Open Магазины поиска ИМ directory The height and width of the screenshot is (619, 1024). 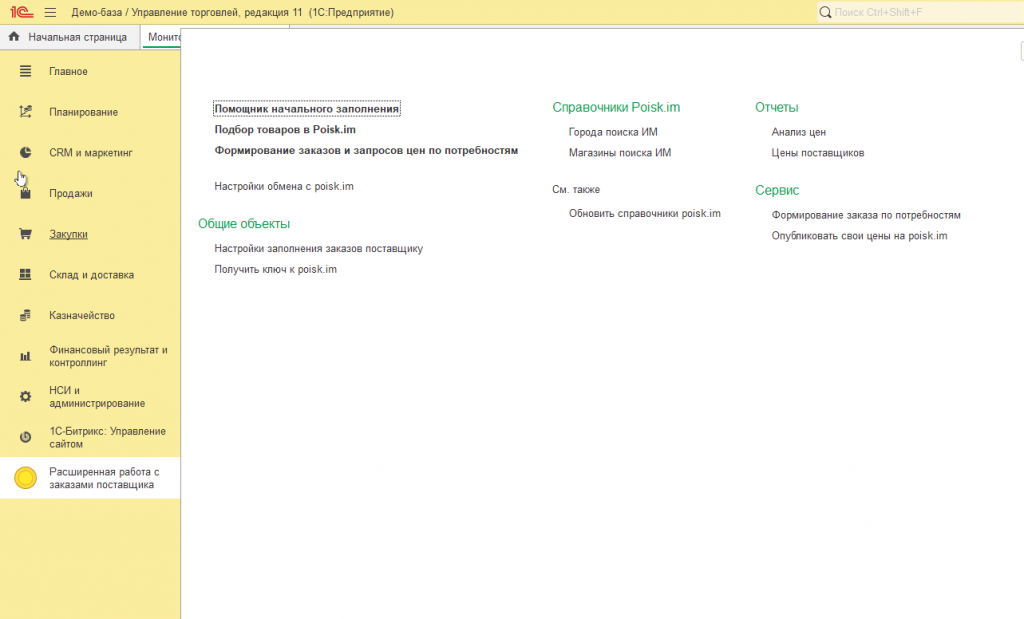pos(620,153)
